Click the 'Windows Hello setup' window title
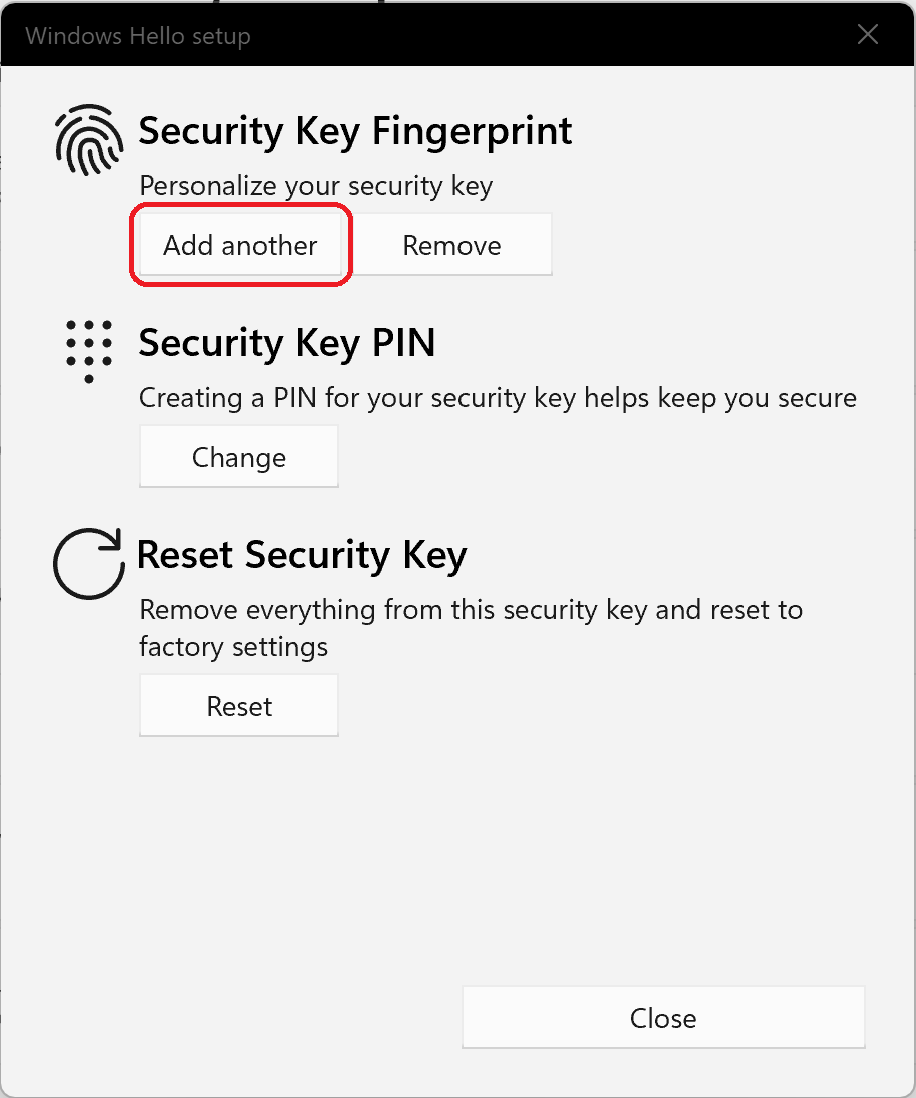916x1098 pixels. [x=138, y=36]
